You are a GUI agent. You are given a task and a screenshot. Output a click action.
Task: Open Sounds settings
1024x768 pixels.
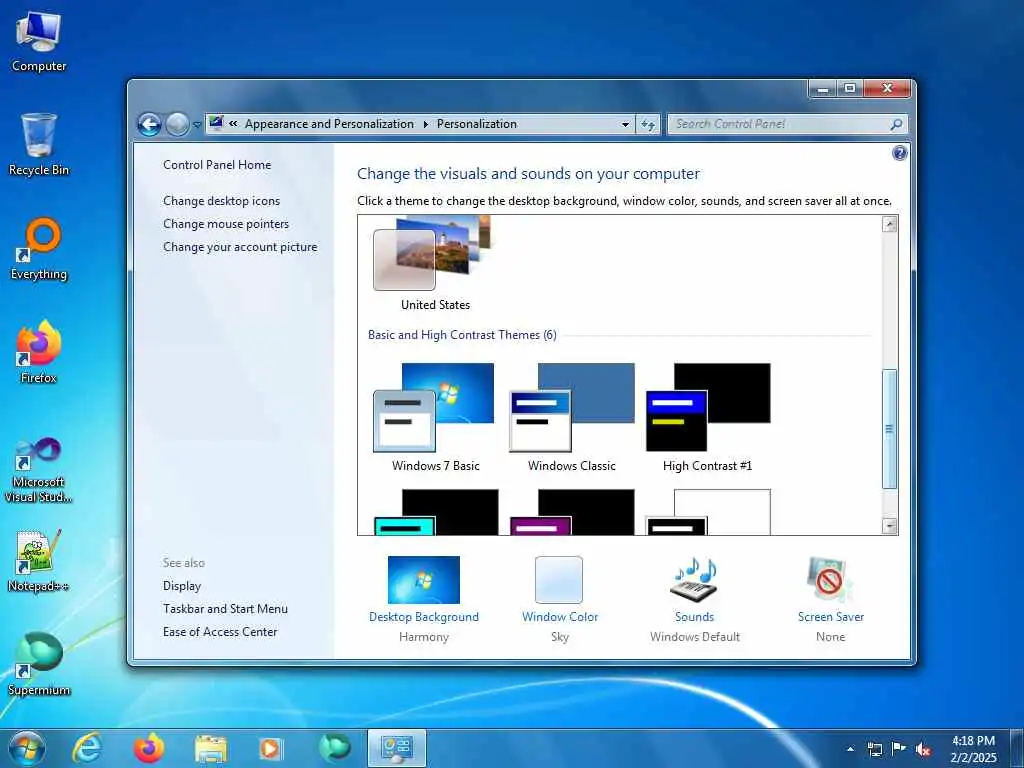pos(695,599)
